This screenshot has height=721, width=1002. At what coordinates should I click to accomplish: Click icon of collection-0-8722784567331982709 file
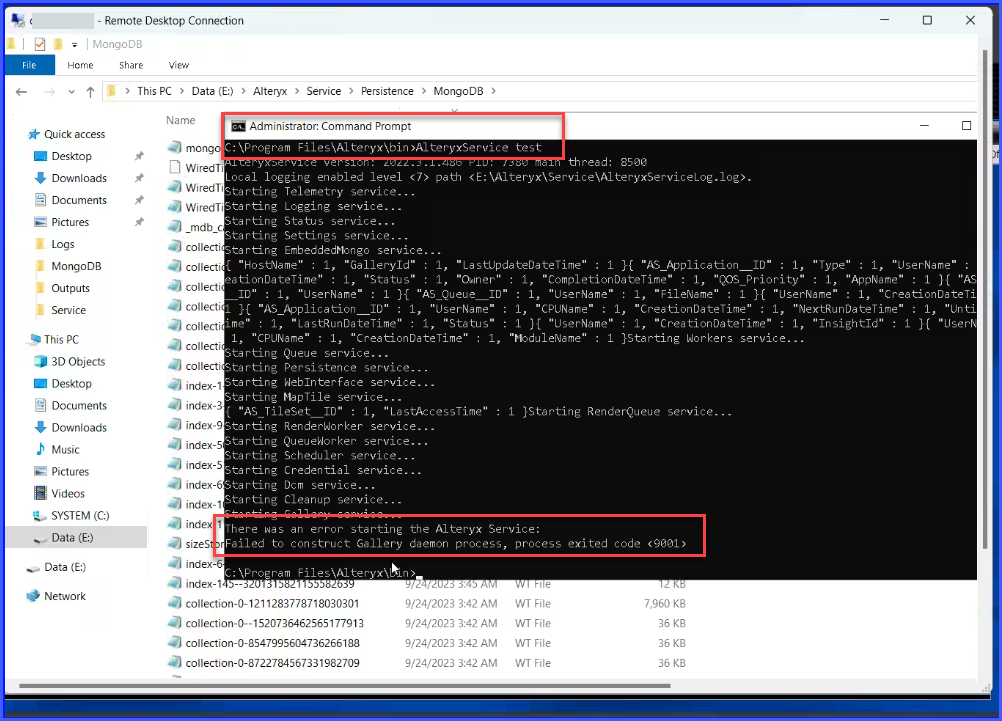click(174, 663)
